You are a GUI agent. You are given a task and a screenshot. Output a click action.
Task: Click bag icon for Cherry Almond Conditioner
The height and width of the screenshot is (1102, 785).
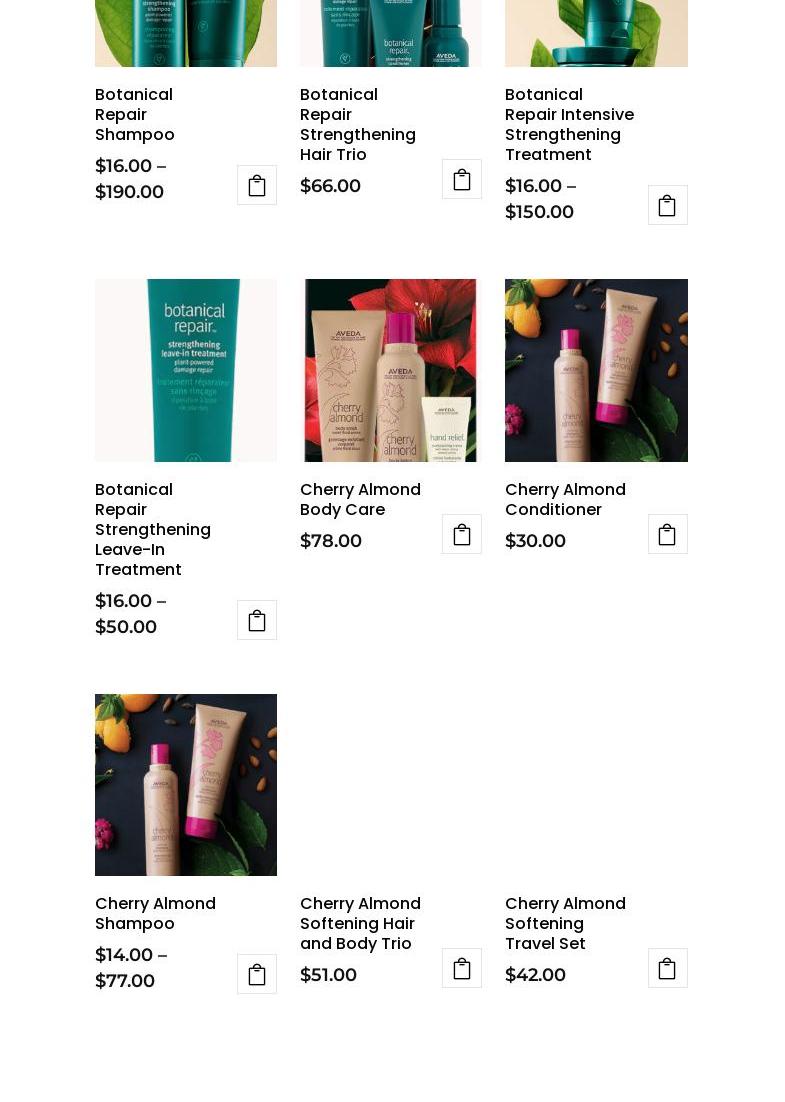click(x=667, y=534)
